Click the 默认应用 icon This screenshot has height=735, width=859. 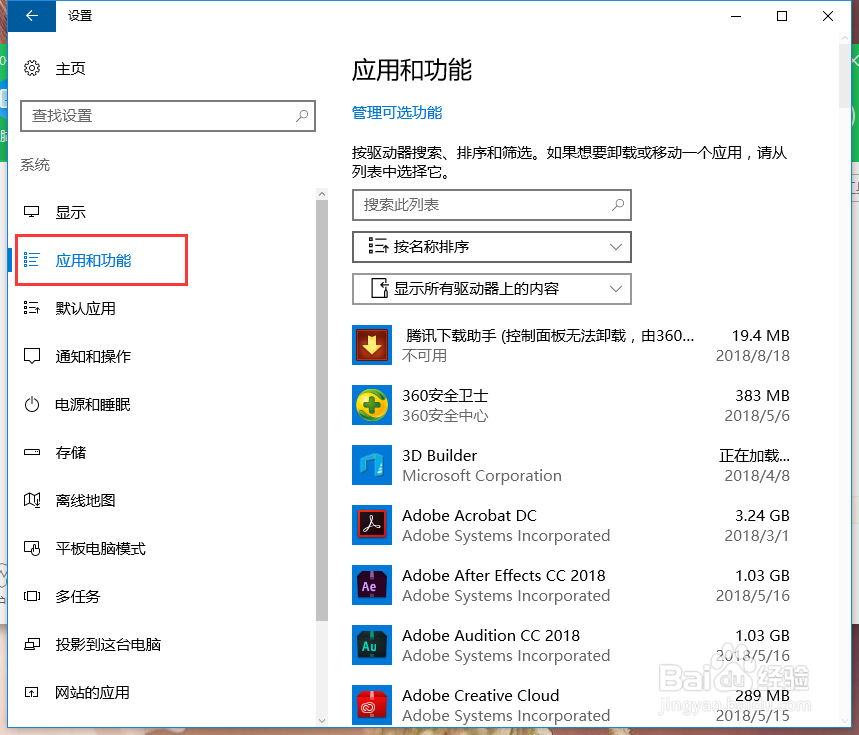(x=32, y=308)
